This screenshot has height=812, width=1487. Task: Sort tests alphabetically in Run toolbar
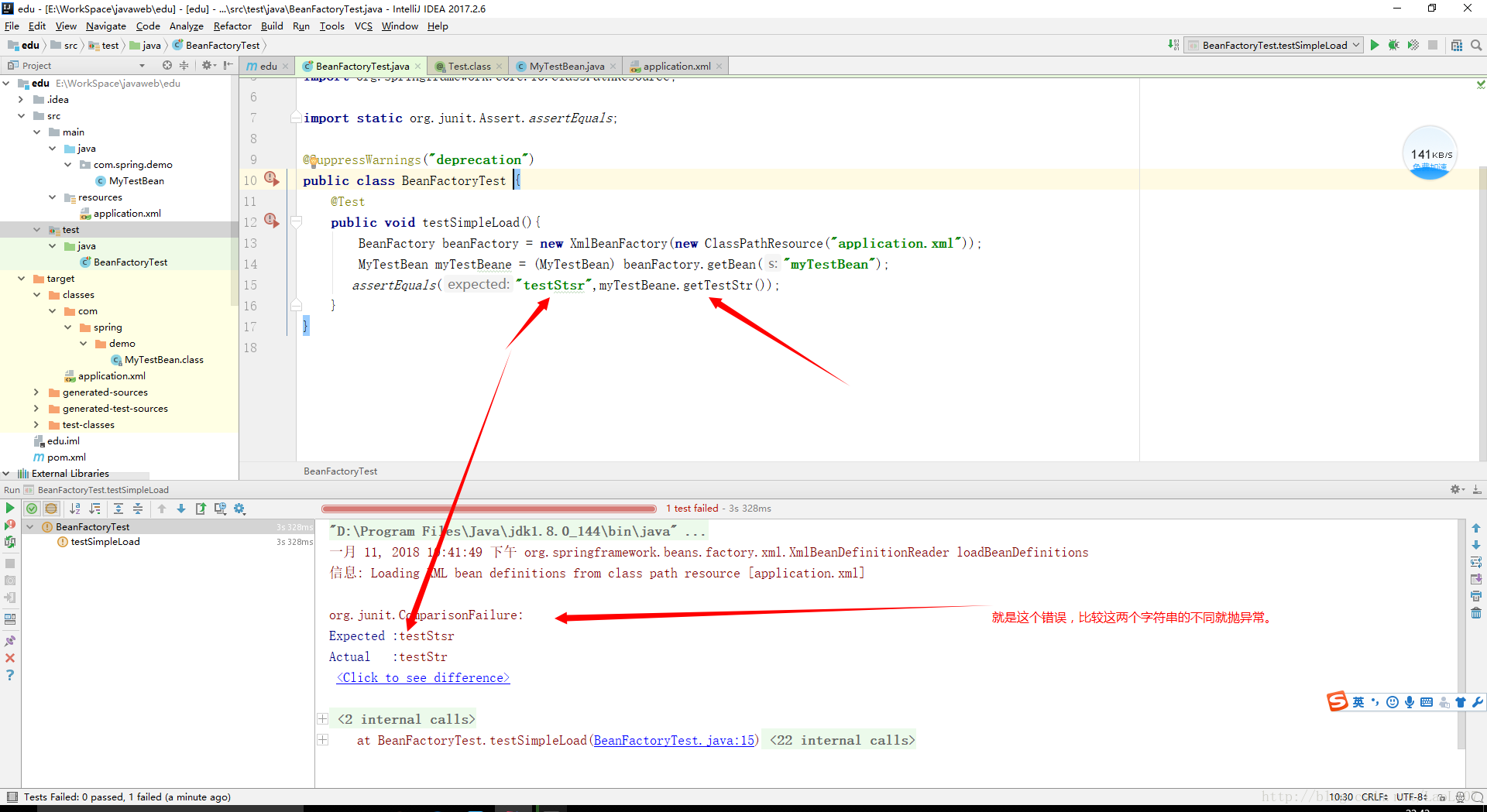(x=75, y=509)
